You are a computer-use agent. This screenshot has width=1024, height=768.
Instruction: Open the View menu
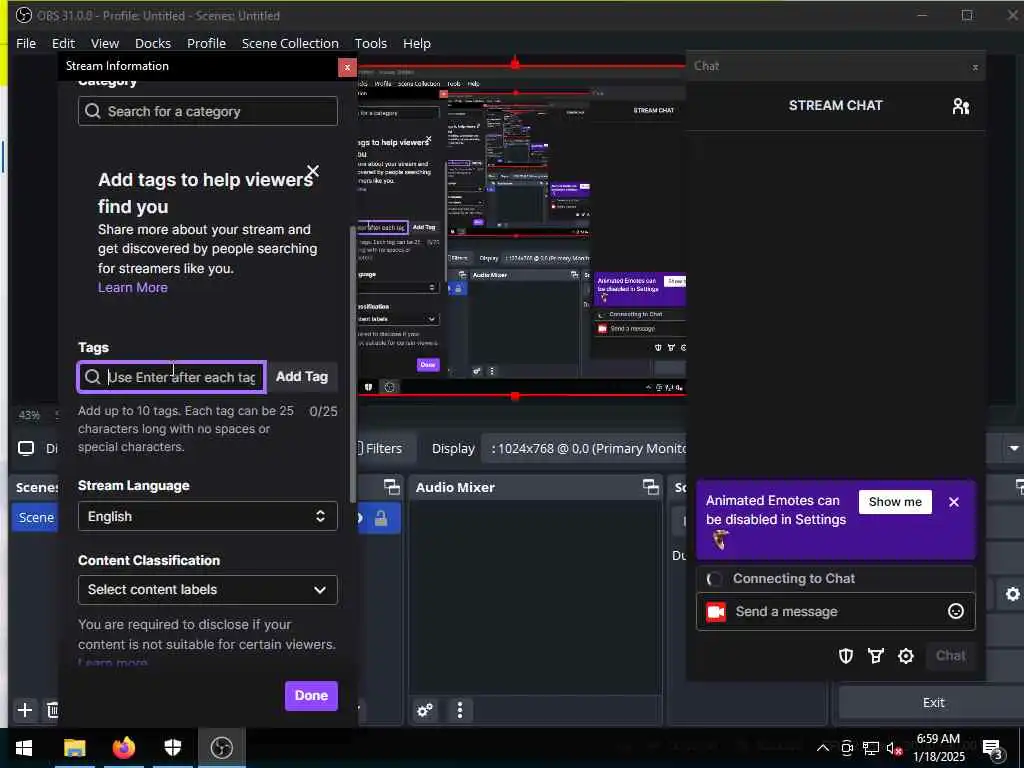[104, 43]
